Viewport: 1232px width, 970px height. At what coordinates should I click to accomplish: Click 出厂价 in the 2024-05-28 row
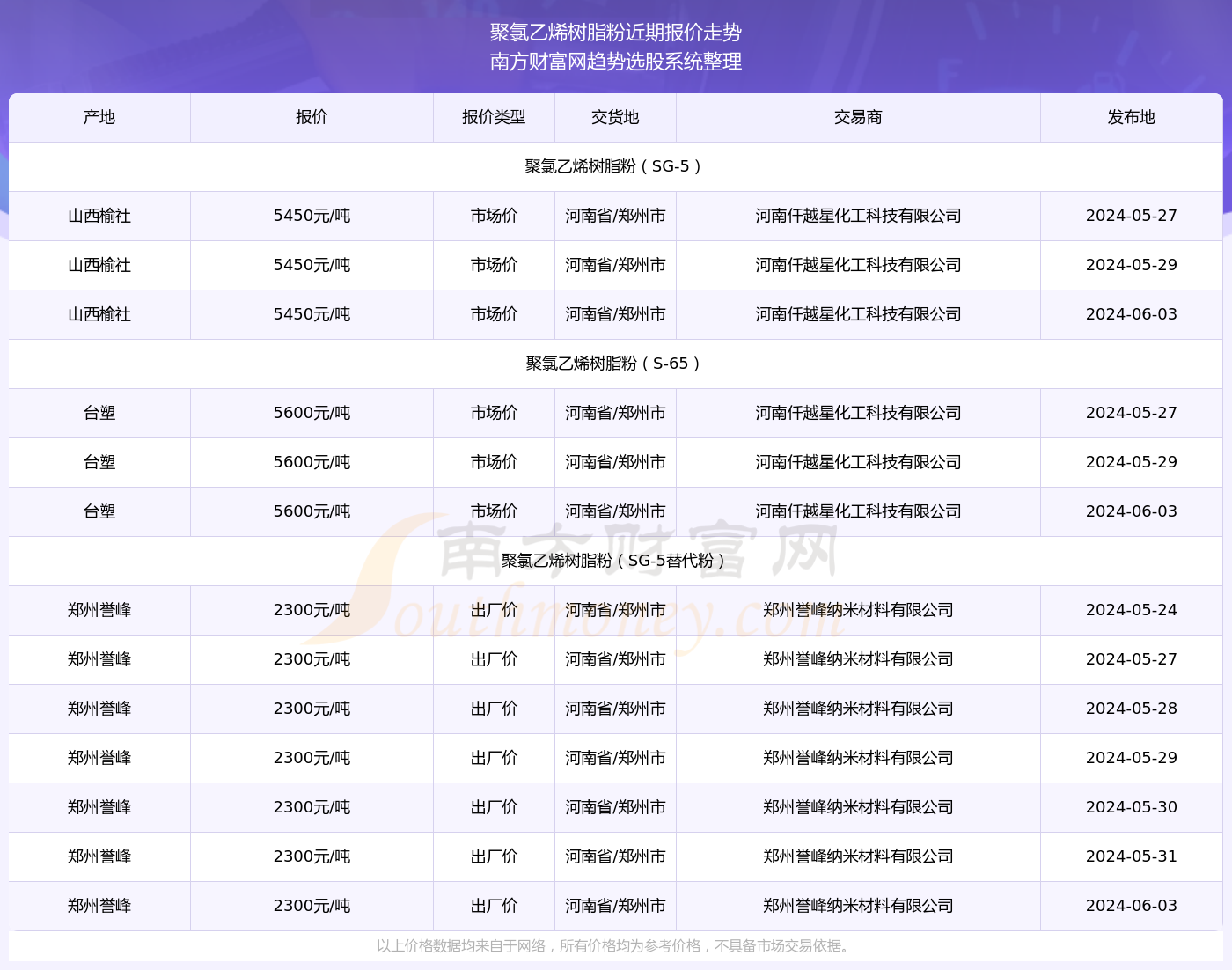click(x=494, y=709)
